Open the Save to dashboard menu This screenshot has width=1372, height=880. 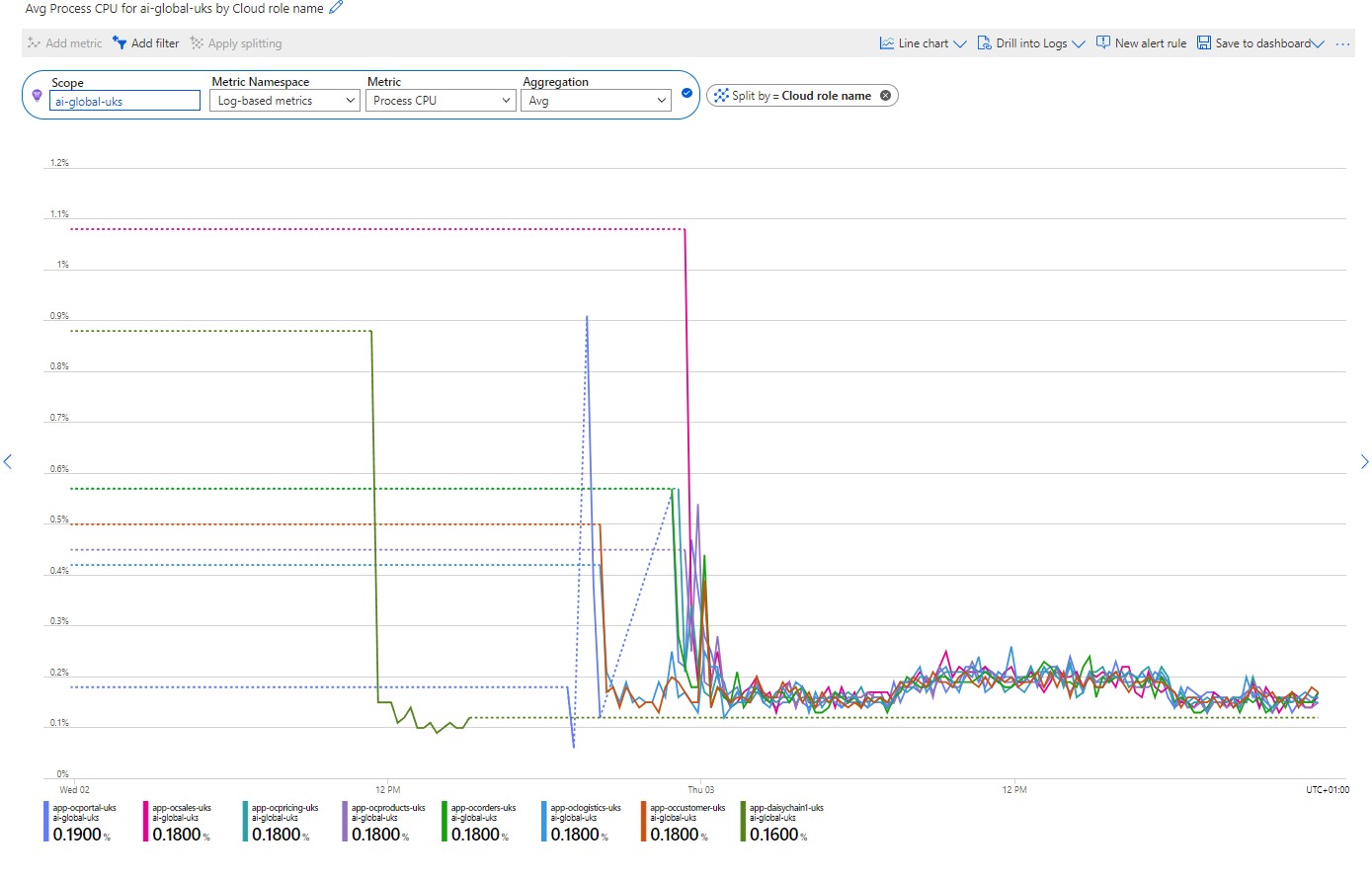tap(1259, 43)
